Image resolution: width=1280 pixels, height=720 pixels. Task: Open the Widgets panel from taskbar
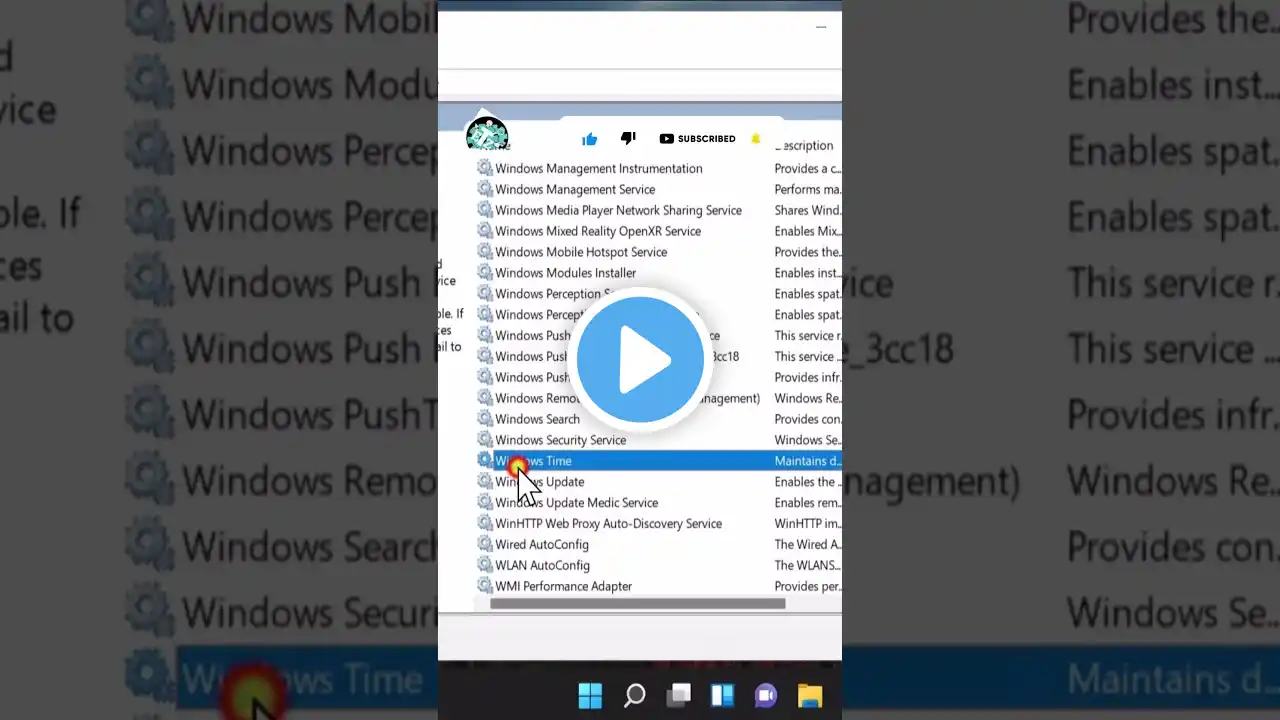click(722, 695)
